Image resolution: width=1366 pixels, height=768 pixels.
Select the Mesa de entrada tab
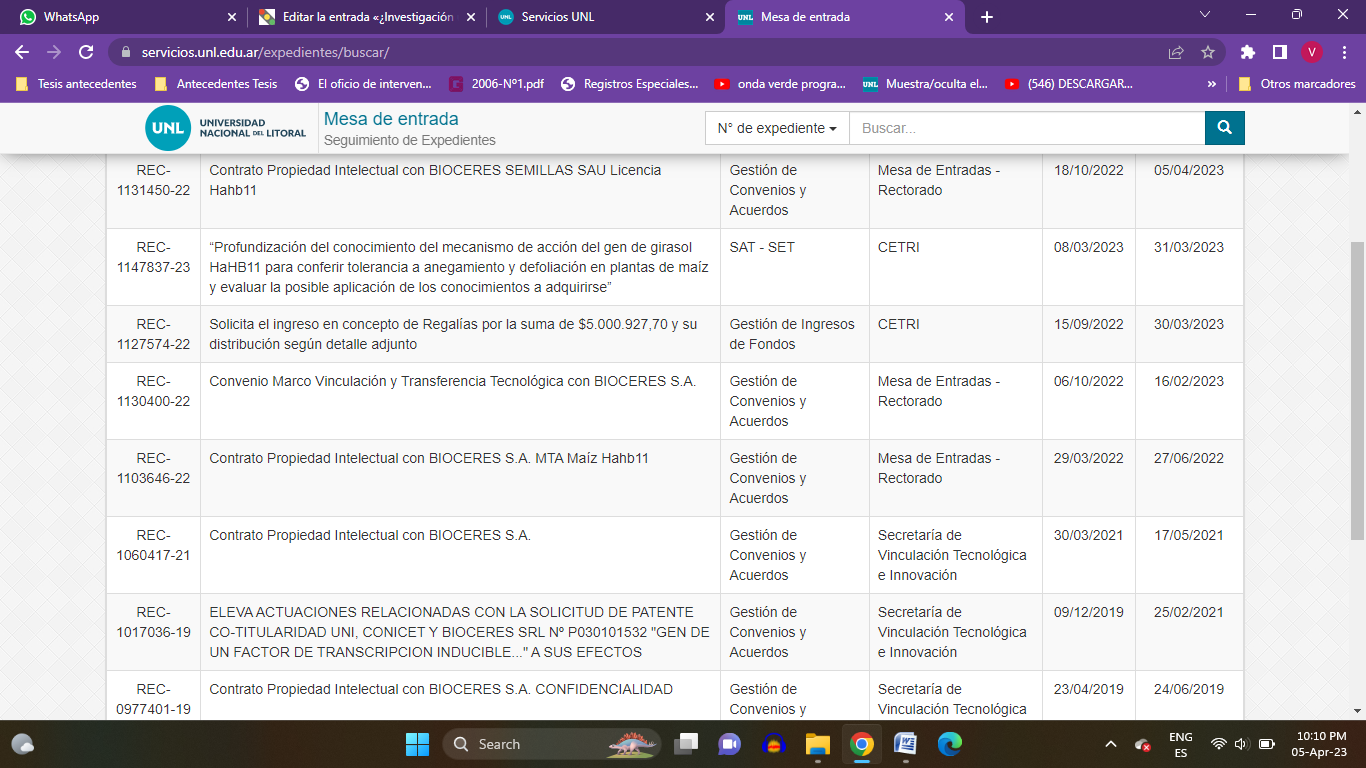tap(845, 17)
